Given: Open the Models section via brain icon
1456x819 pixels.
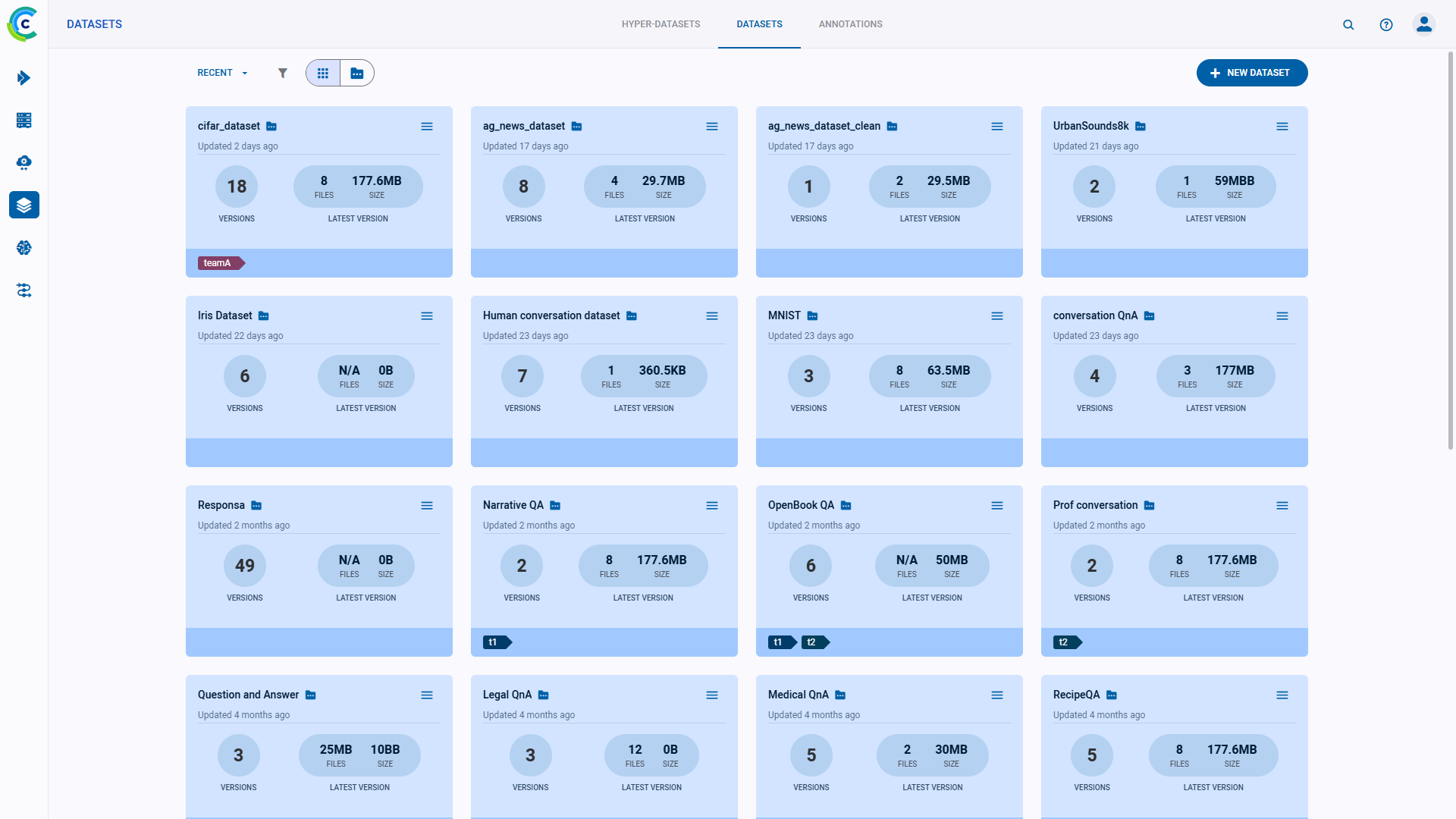Looking at the screenshot, I should point(24,247).
